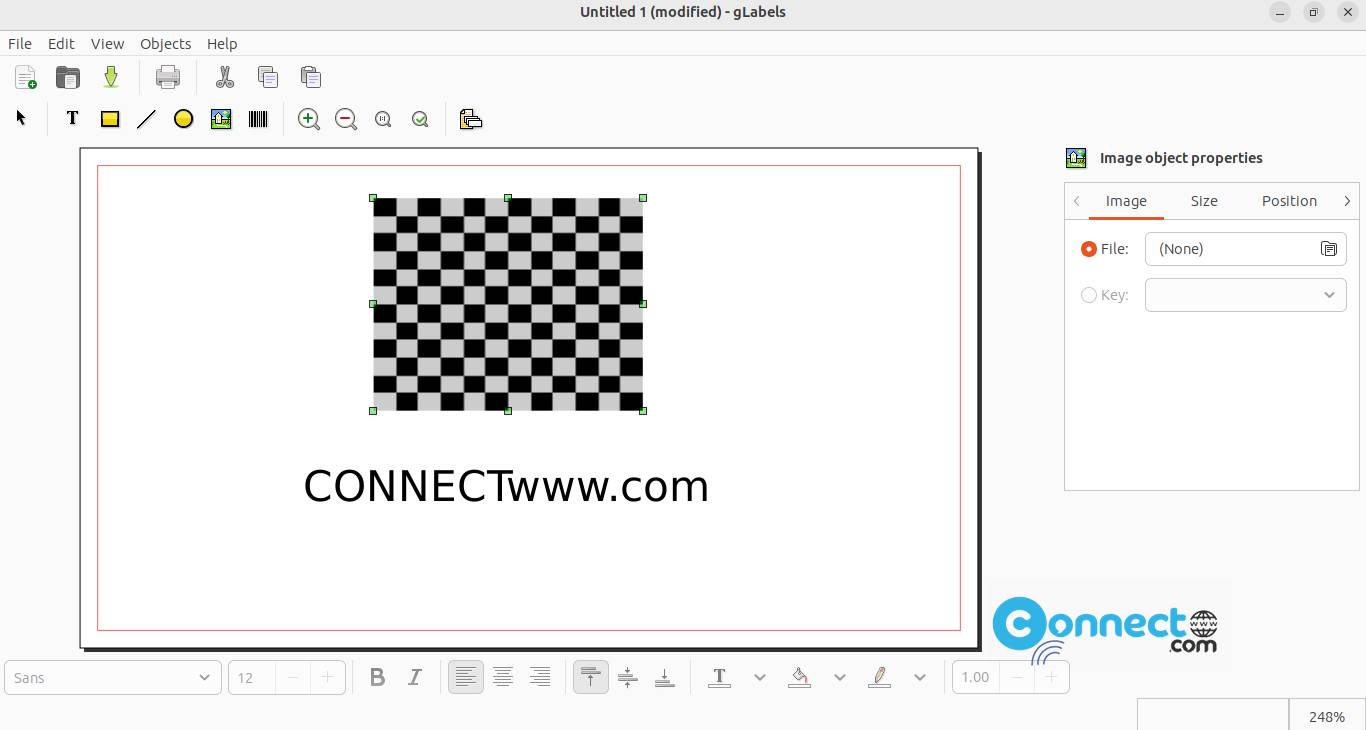The width and height of the screenshot is (1366, 730).
Task: Open a file with the folder icon
Action: pos(67,77)
